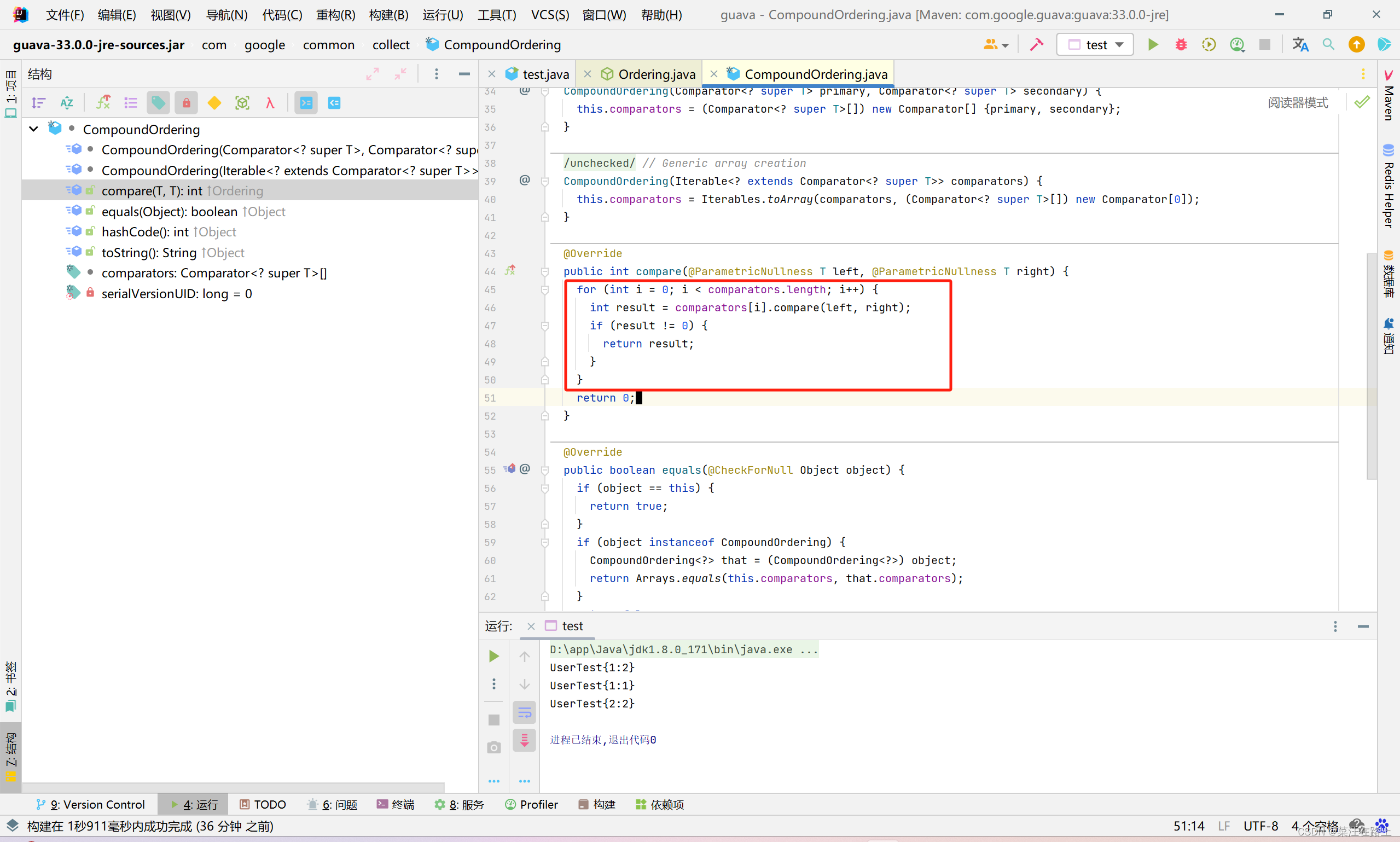Image resolution: width=1400 pixels, height=842 pixels.
Task: Fold the for loop at line 45
Action: pos(544,290)
